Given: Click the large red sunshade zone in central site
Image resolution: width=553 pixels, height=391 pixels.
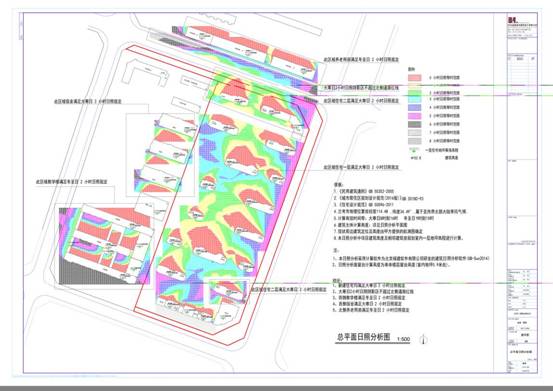Looking at the screenshot, I should pyautogui.click(x=207, y=242).
